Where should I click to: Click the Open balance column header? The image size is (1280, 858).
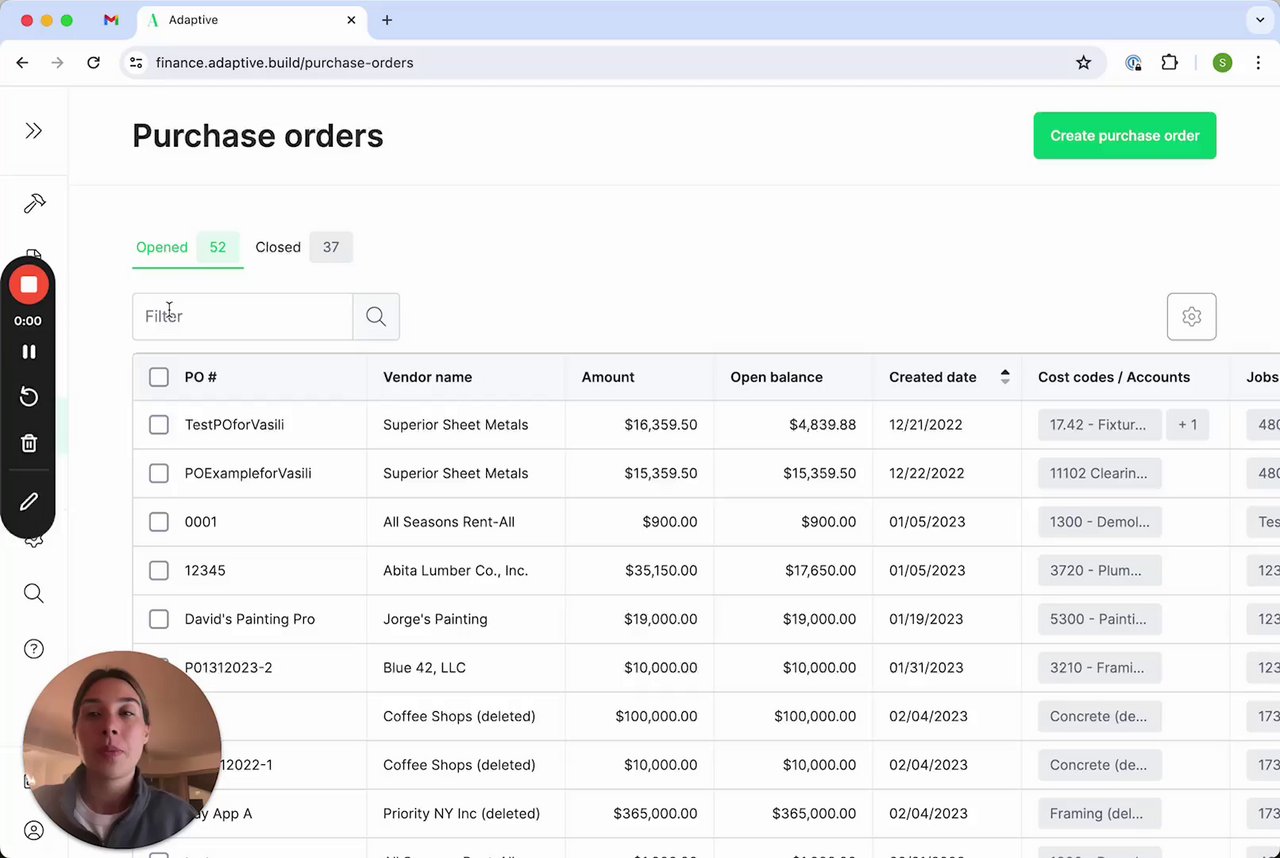pyautogui.click(x=776, y=377)
